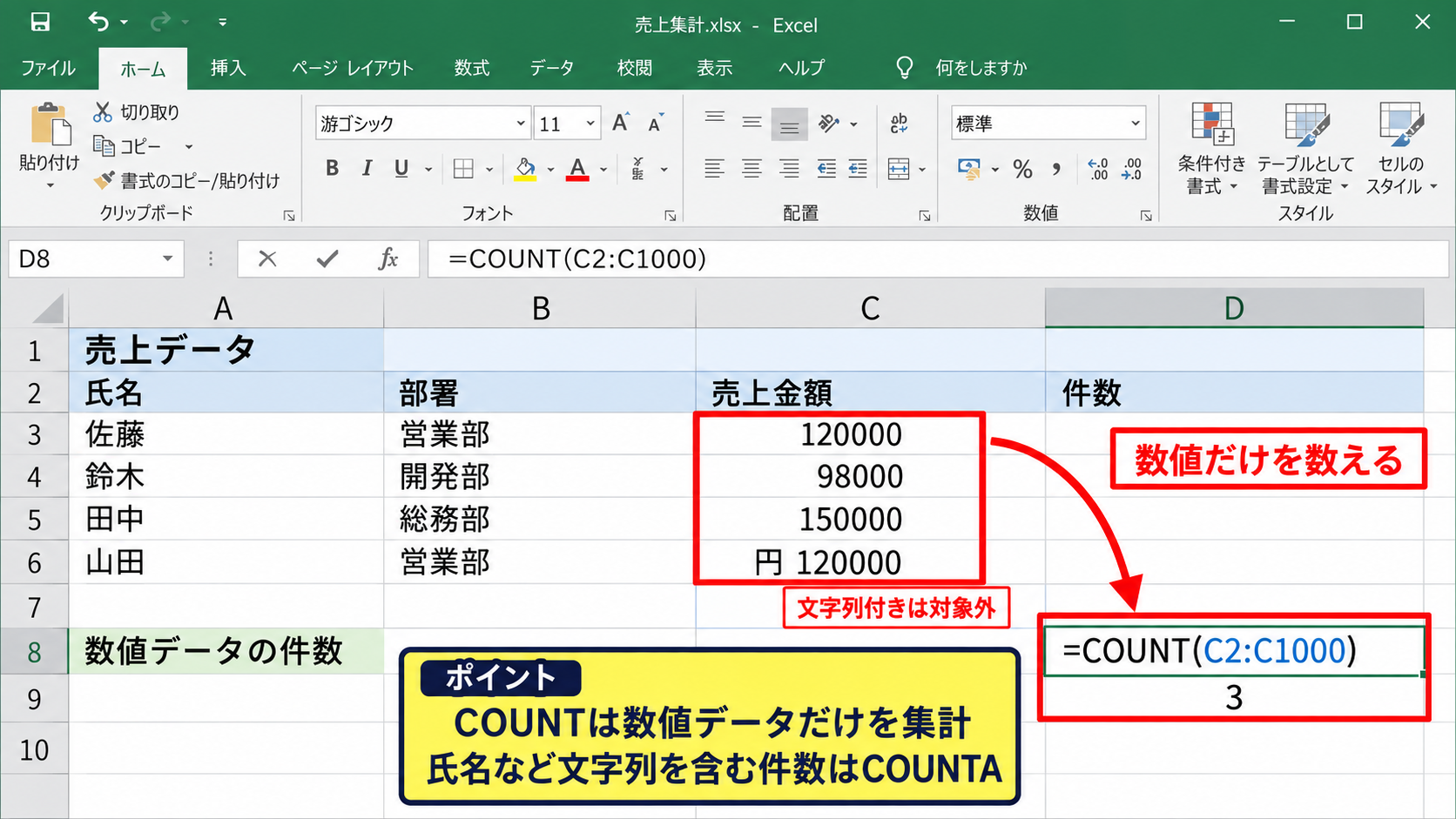Apply percent style
Image resolution: width=1456 pixels, height=819 pixels.
click(1023, 169)
